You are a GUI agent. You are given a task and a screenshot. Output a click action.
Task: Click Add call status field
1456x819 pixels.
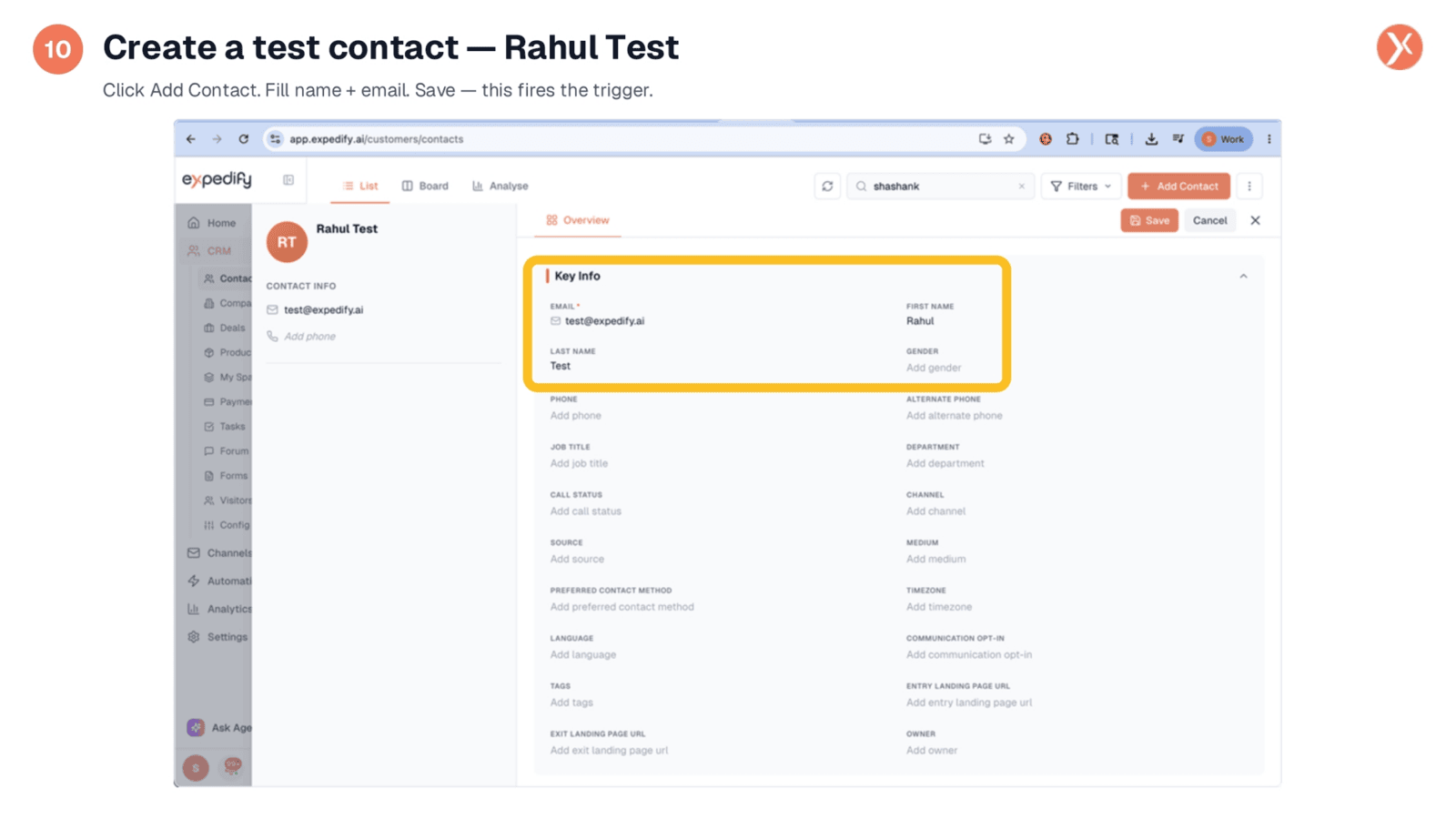tap(586, 511)
